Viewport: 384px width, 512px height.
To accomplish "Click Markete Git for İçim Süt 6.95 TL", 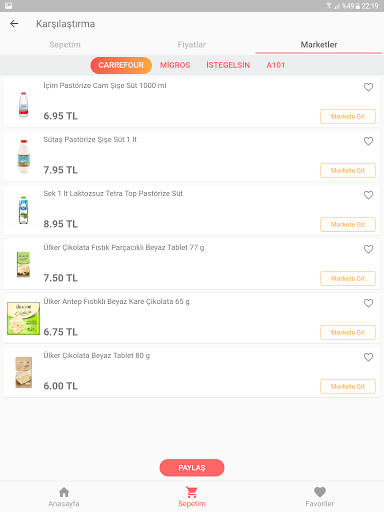I will (x=348, y=117).
